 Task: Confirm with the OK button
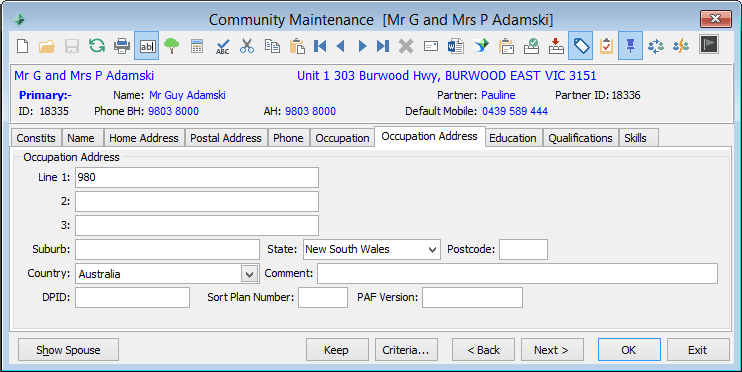tap(629, 350)
